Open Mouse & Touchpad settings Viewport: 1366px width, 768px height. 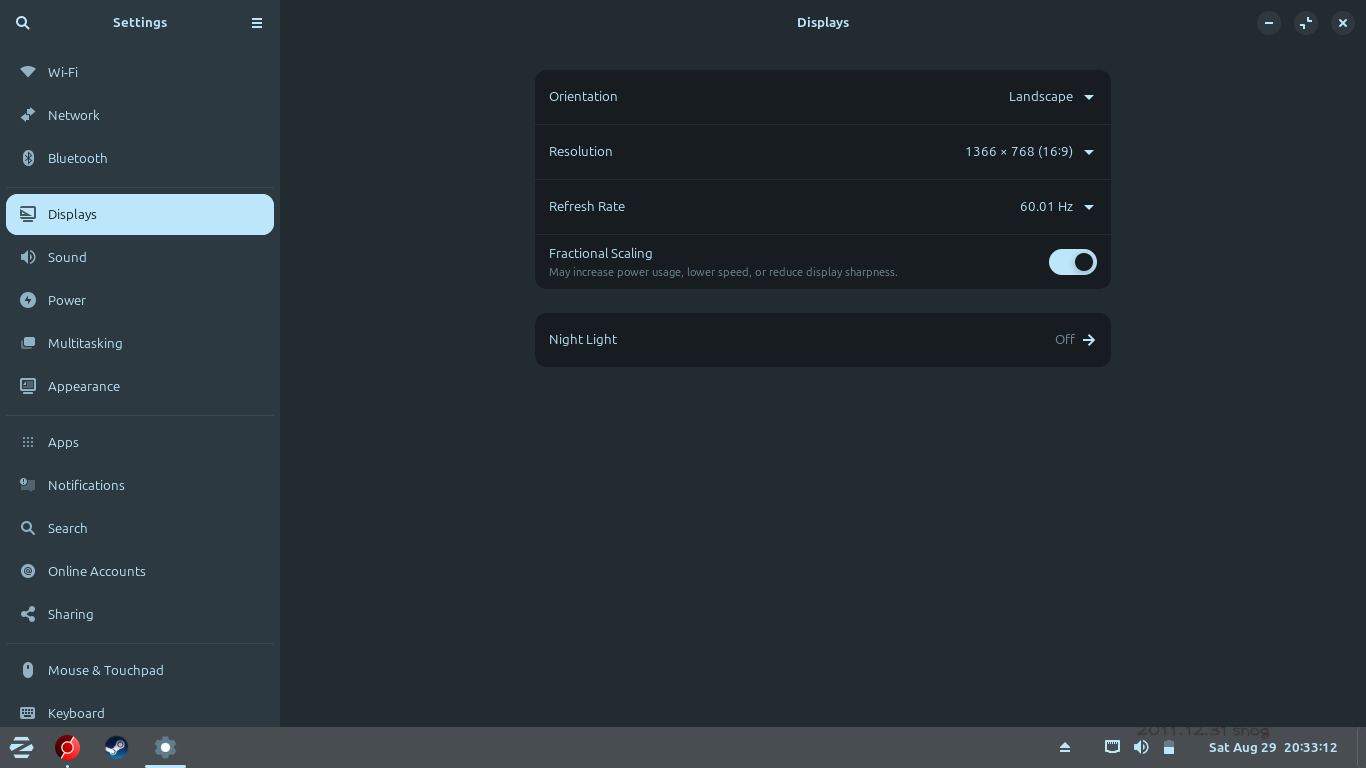pyautogui.click(x=140, y=670)
